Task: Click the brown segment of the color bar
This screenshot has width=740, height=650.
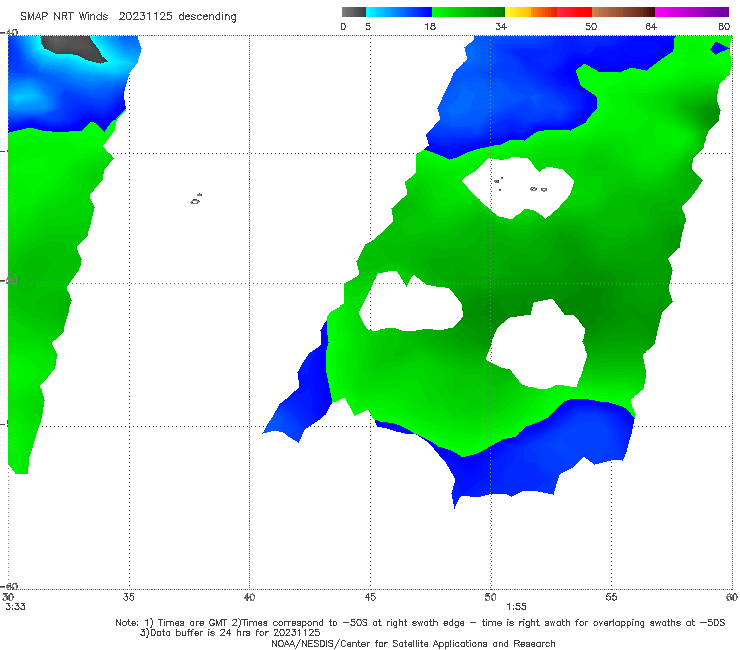Action: click(x=623, y=12)
